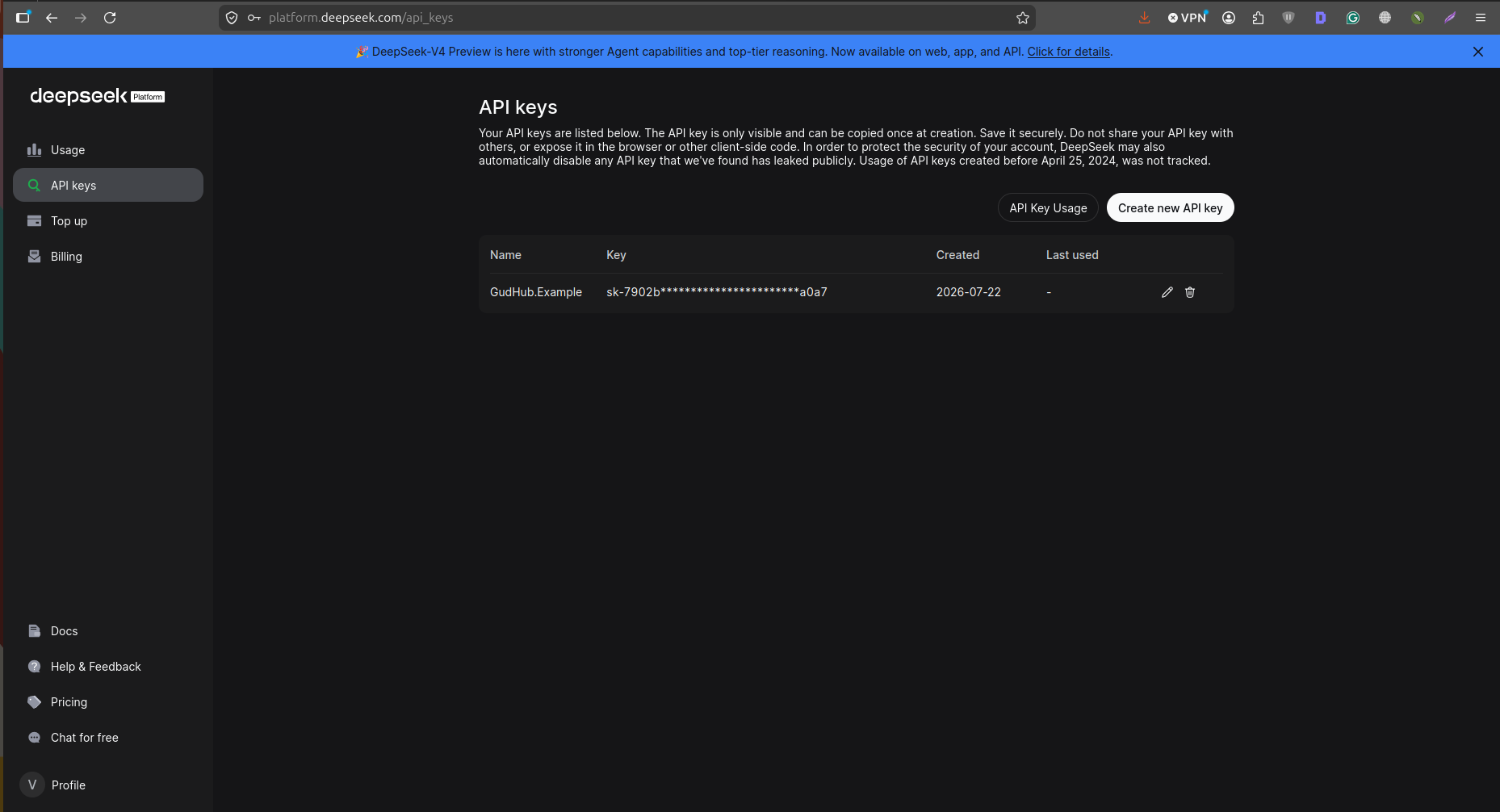Open the browser account profile icon

1229,18
